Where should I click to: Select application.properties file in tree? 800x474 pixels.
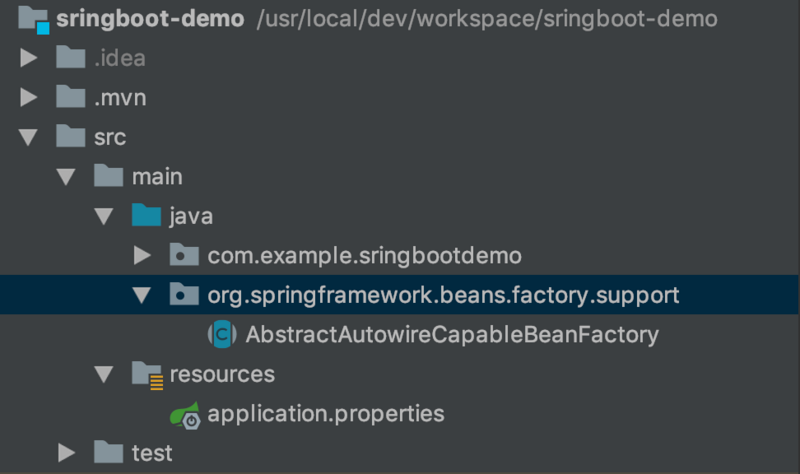(325, 413)
